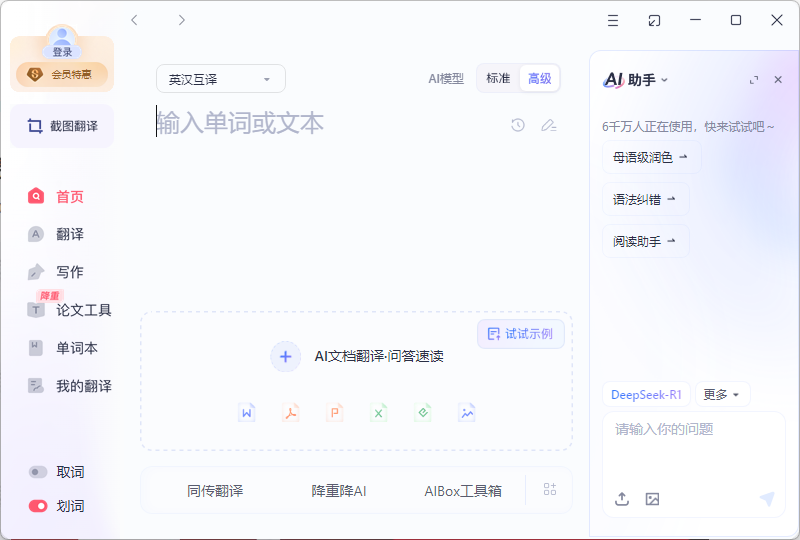Screen dimensions: 800x540
Task: Click the plus upload document button
Action: (x=286, y=356)
